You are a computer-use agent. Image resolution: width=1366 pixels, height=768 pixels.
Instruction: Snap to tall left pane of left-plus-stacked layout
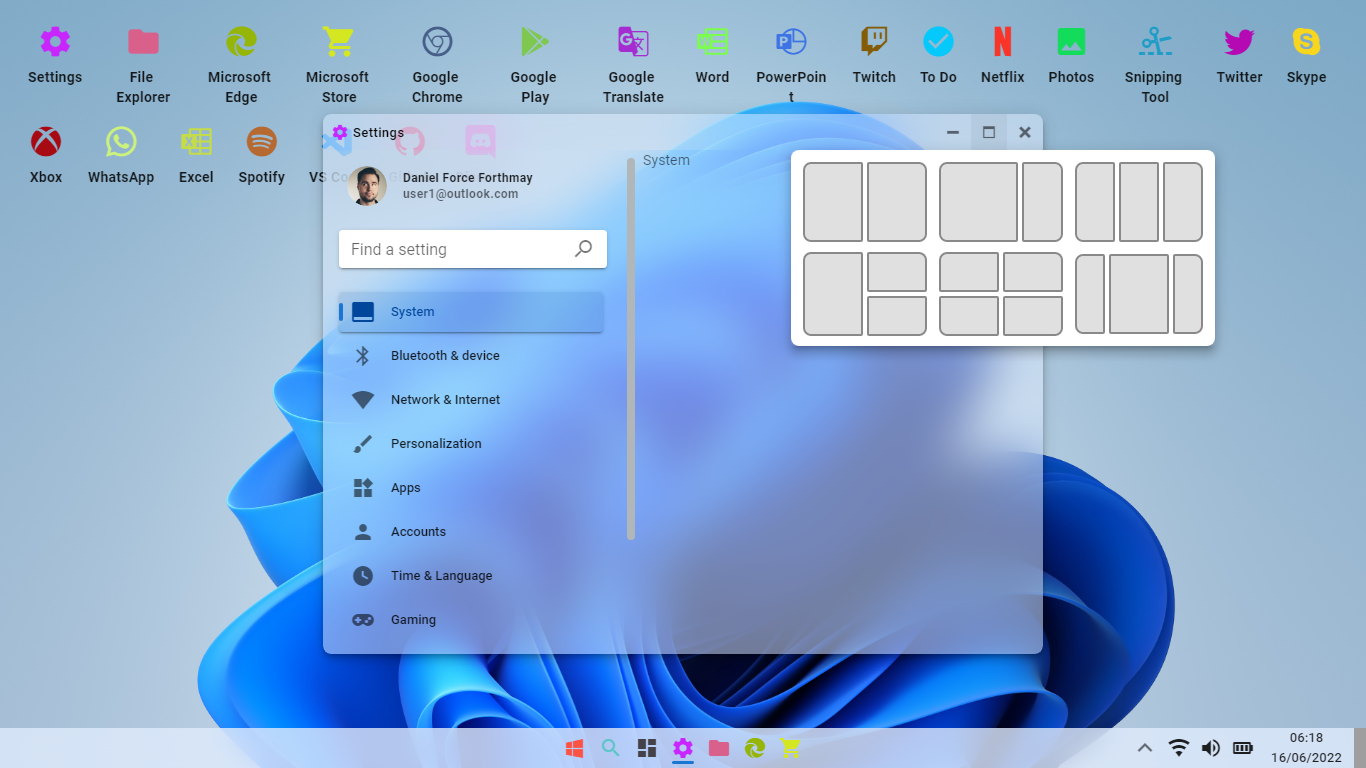(833, 294)
